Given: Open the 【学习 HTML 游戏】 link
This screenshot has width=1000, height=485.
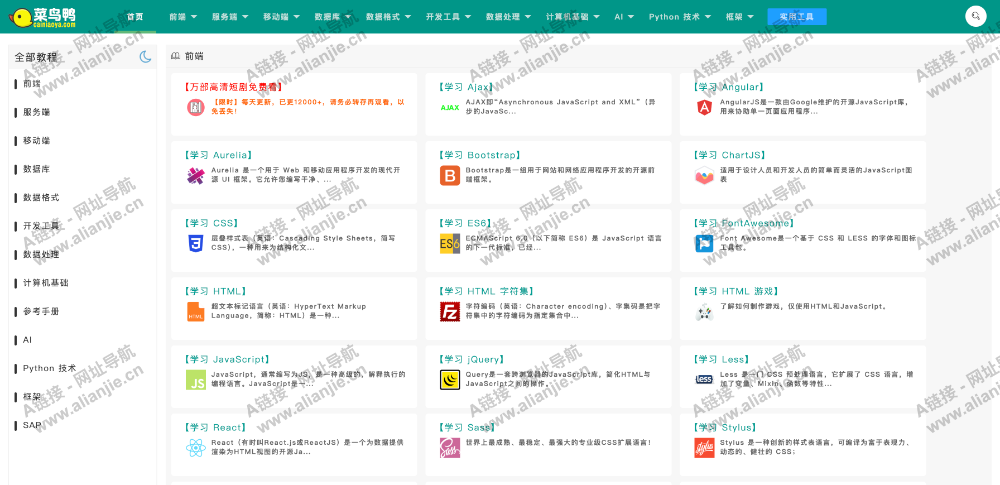Looking at the screenshot, I should pyautogui.click(x=737, y=291).
